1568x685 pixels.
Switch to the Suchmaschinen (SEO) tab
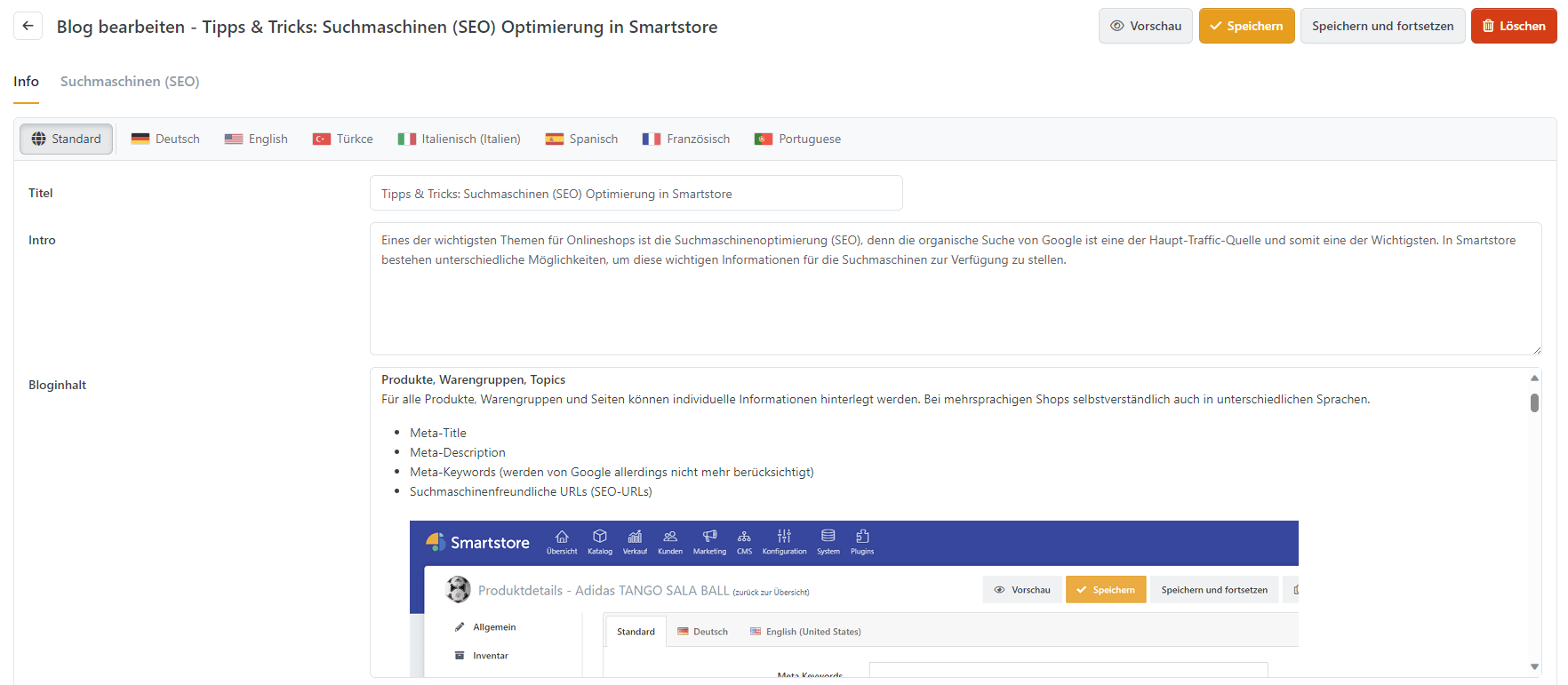point(130,82)
